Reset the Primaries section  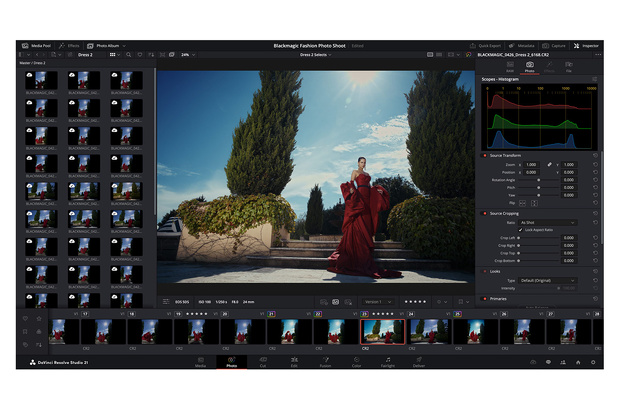pos(595,299)
